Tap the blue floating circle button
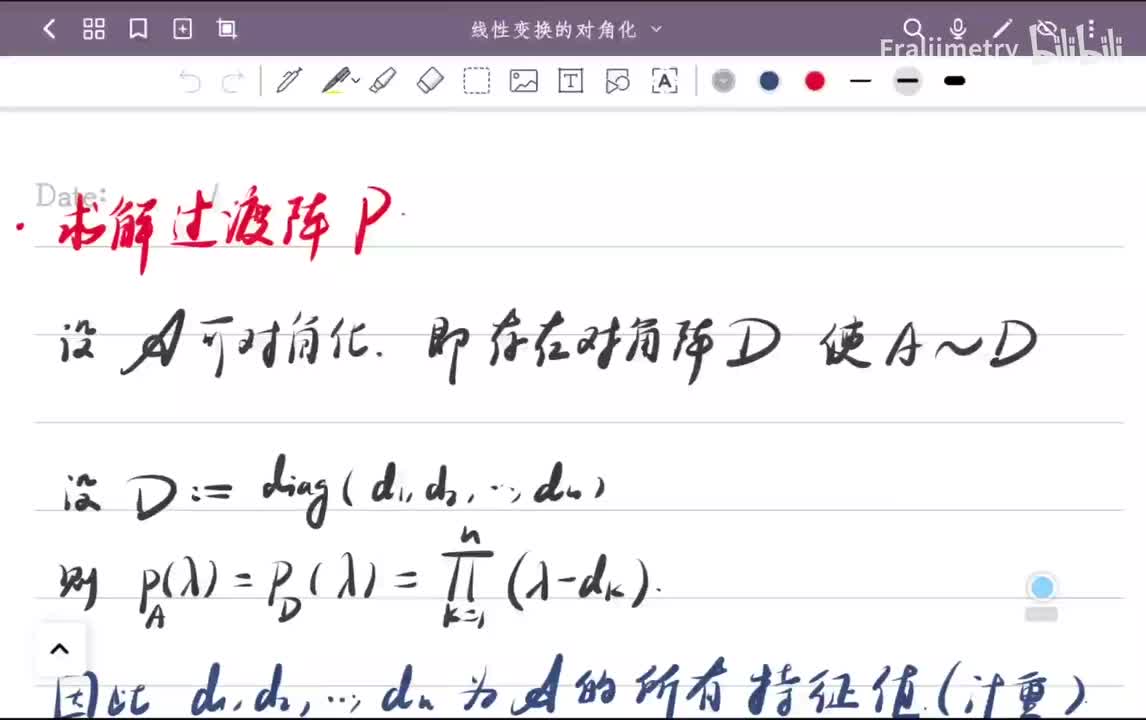Image resolution: width=1146 pixels, height=720 pixels. (1041, 588)
